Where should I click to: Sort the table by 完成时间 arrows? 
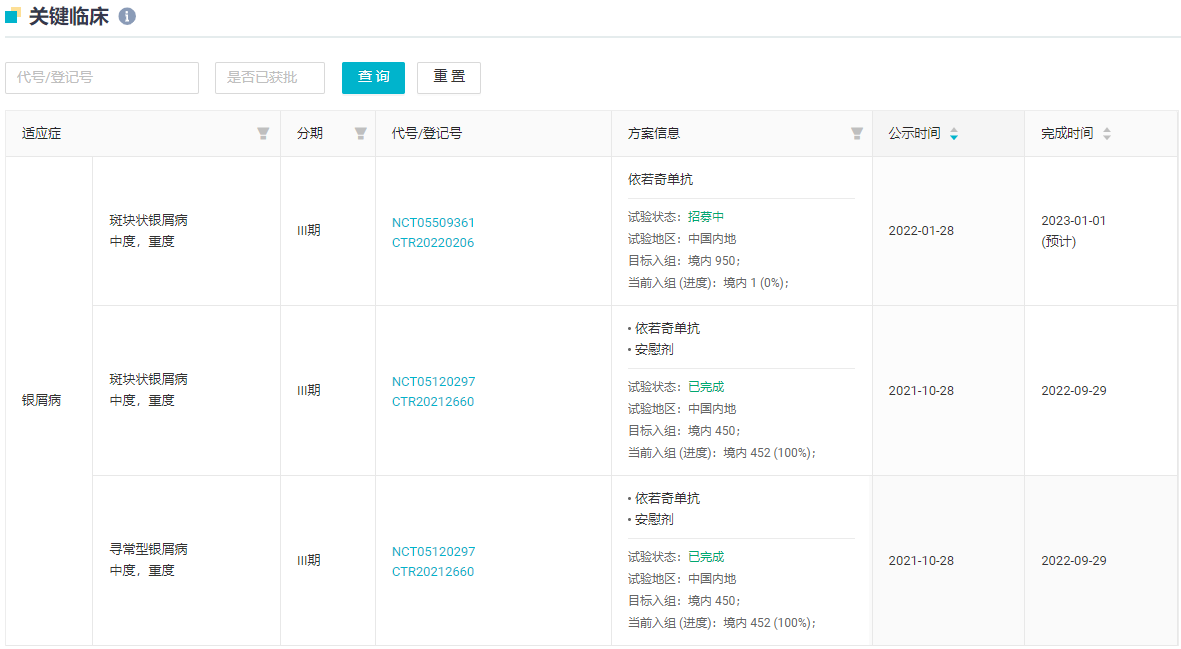tap(1107, 134)
